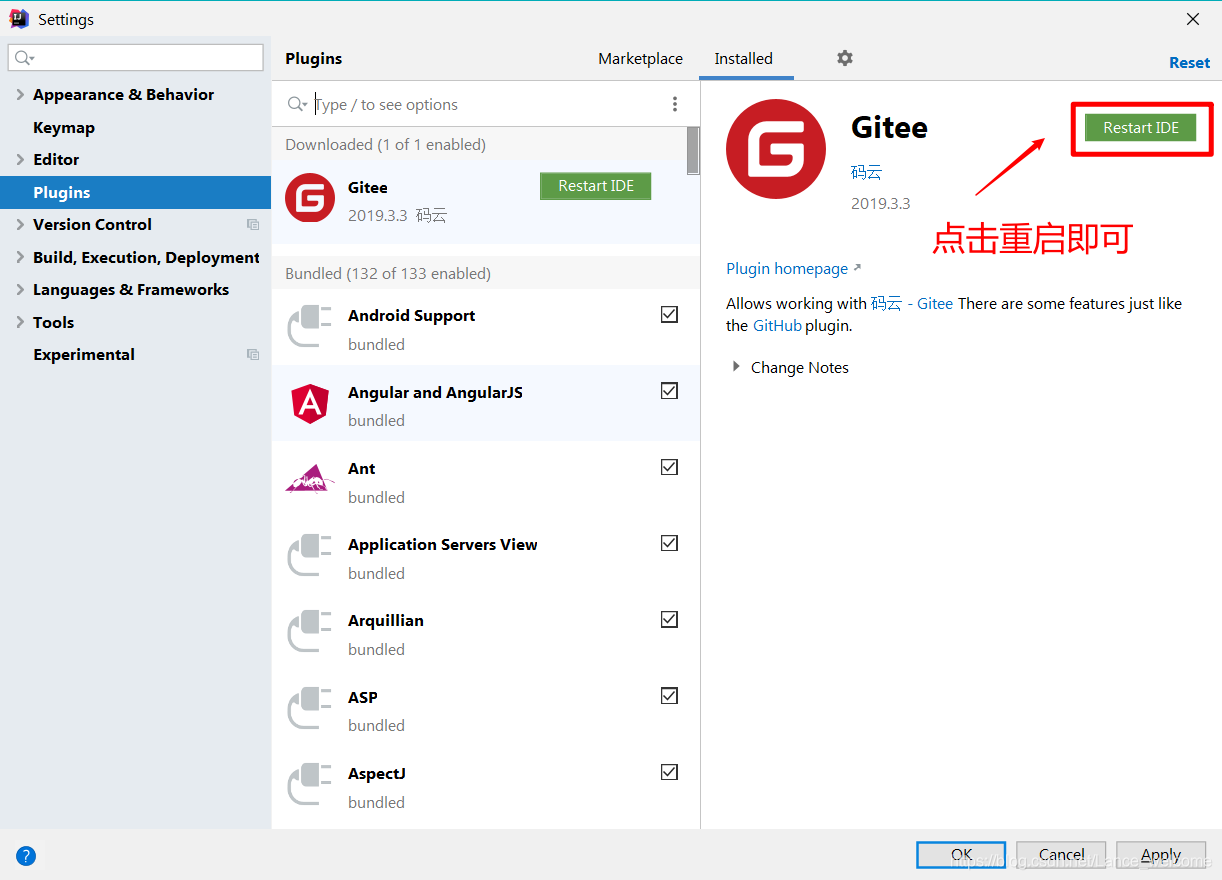Toggle the Arquillian plugin checkbox
The height and width of the screenshot is (880, 1222).
click(670, 619)
